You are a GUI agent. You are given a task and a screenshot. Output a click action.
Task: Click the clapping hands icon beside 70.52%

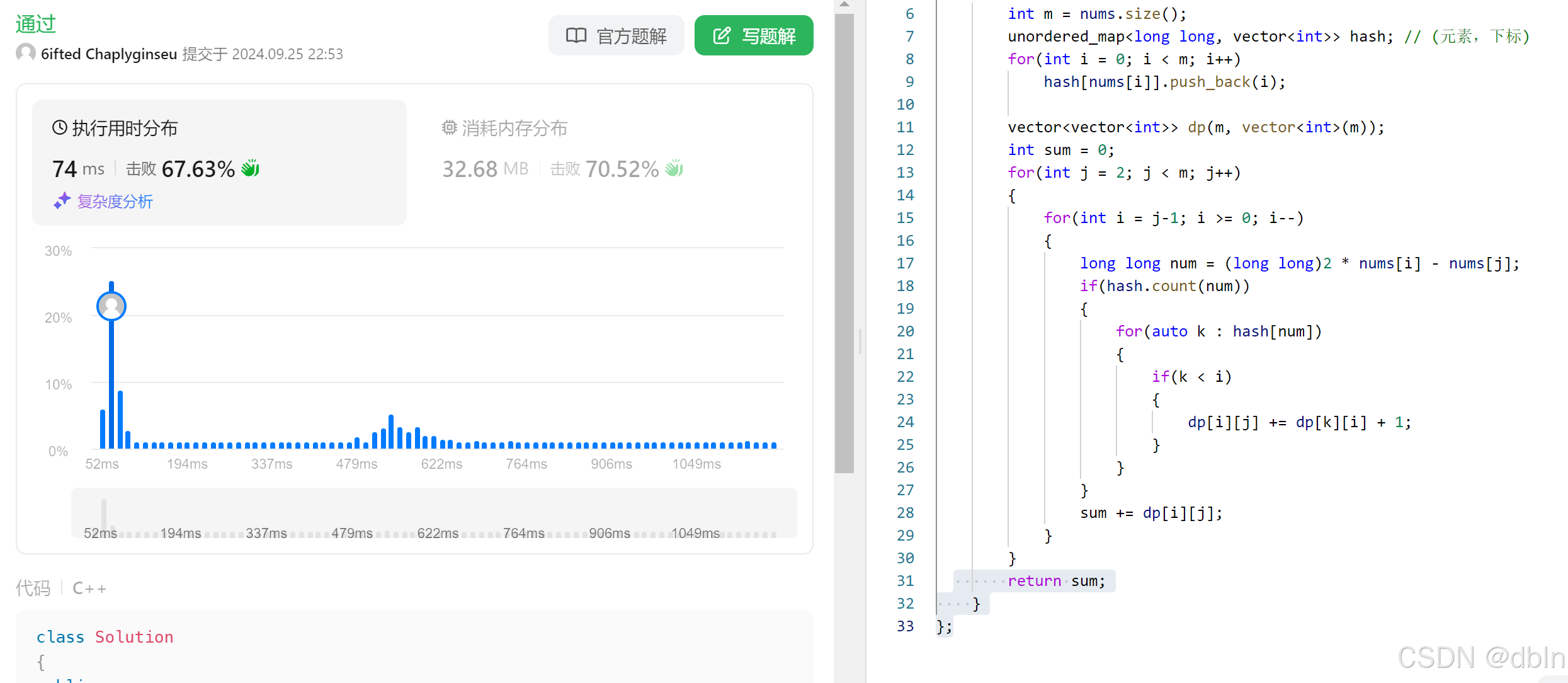(674, 168)
